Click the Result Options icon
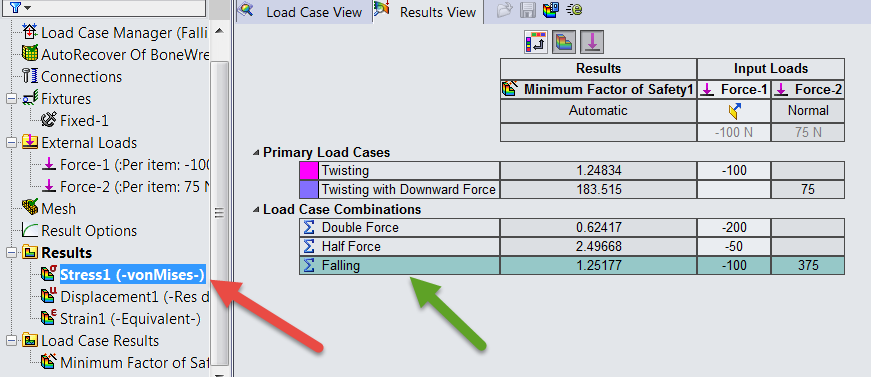This screenshot has width=871, height=377. click(x=30, y=230)
